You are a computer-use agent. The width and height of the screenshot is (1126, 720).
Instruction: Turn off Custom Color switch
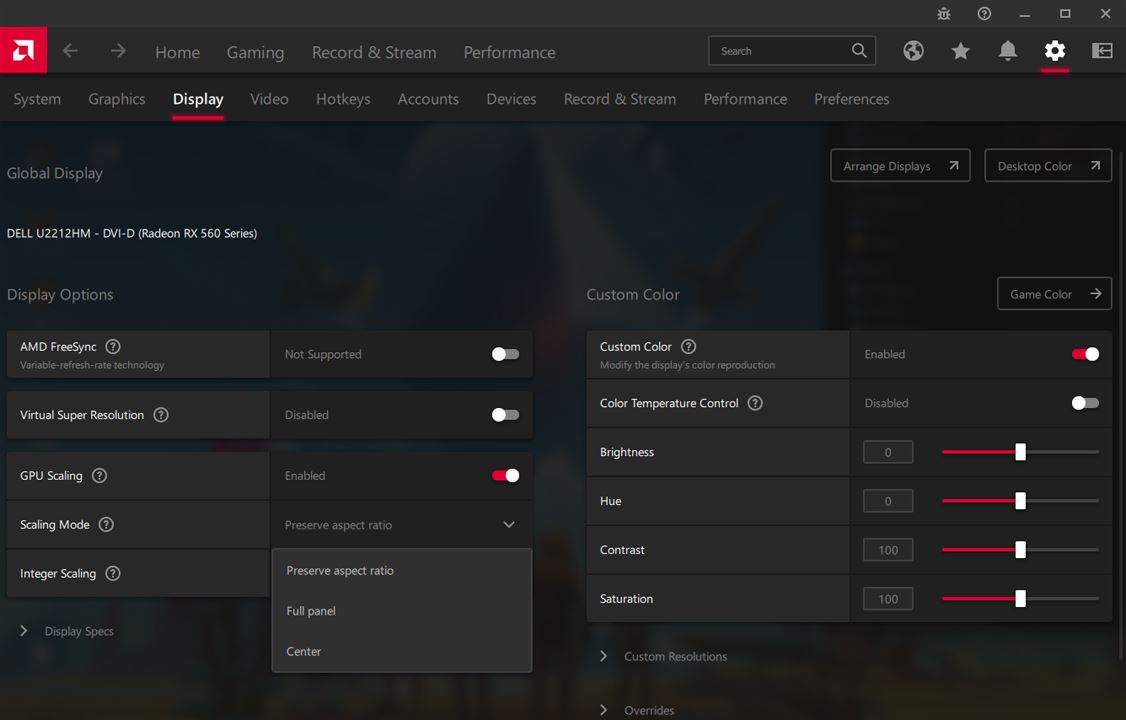pos(1085,354)
